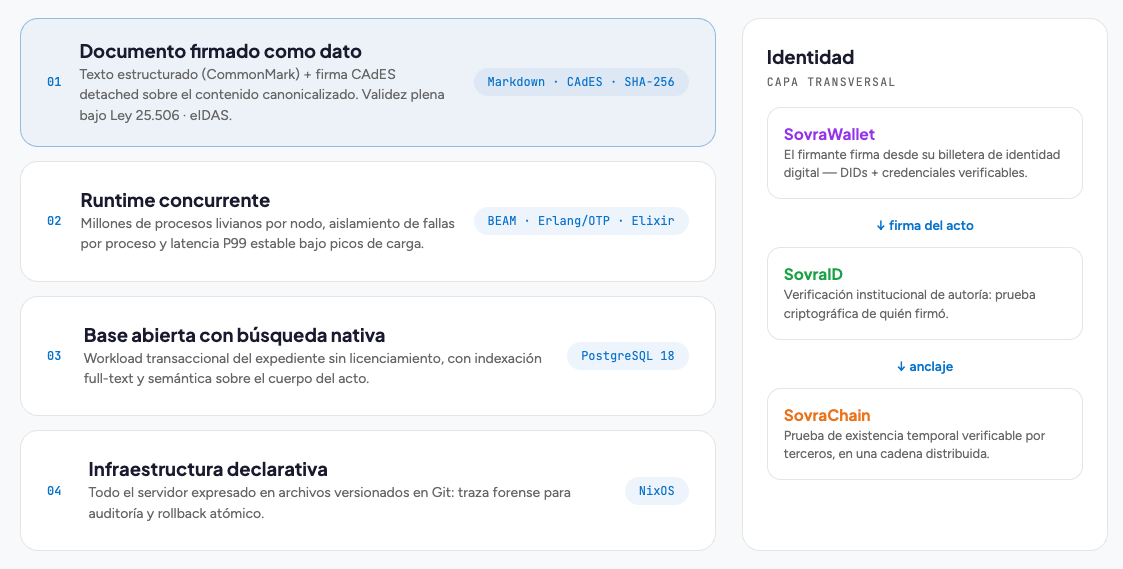The height and width of the screenshot is (569, 1123).
Task: Open the SovraWallet link
Action: tap(829, 134)
